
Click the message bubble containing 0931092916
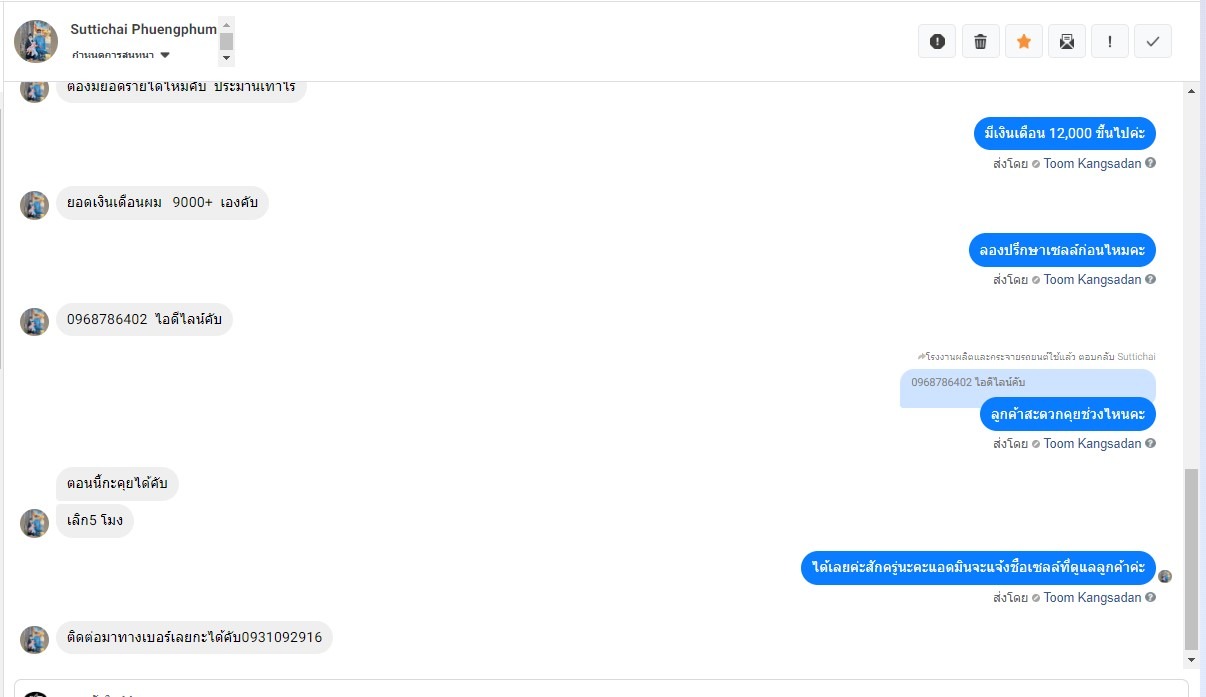[x=194, y=637]
